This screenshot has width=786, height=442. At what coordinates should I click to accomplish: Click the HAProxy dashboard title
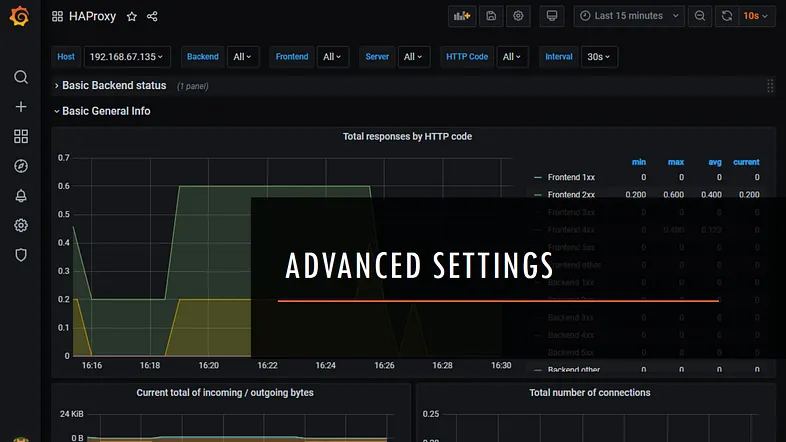(x=92, y=17)
